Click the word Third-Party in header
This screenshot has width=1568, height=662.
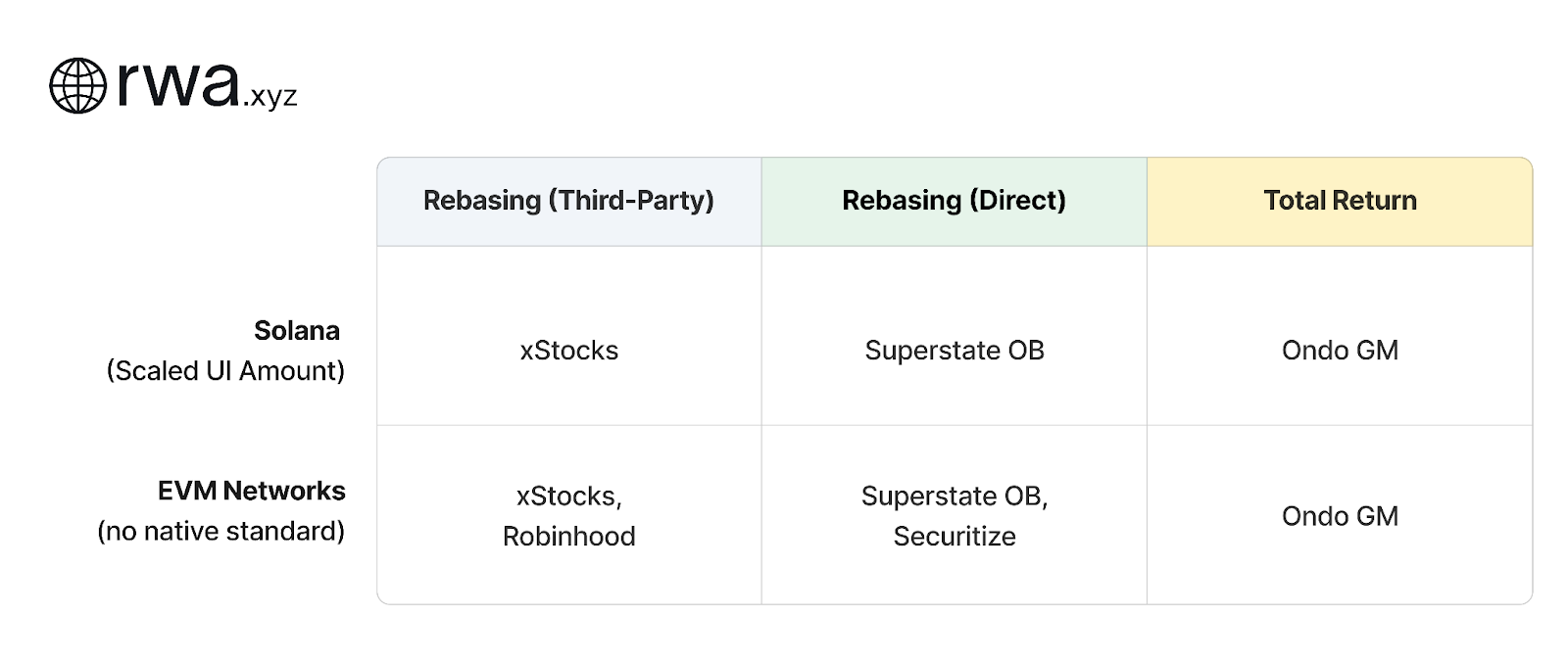(635, 201)
